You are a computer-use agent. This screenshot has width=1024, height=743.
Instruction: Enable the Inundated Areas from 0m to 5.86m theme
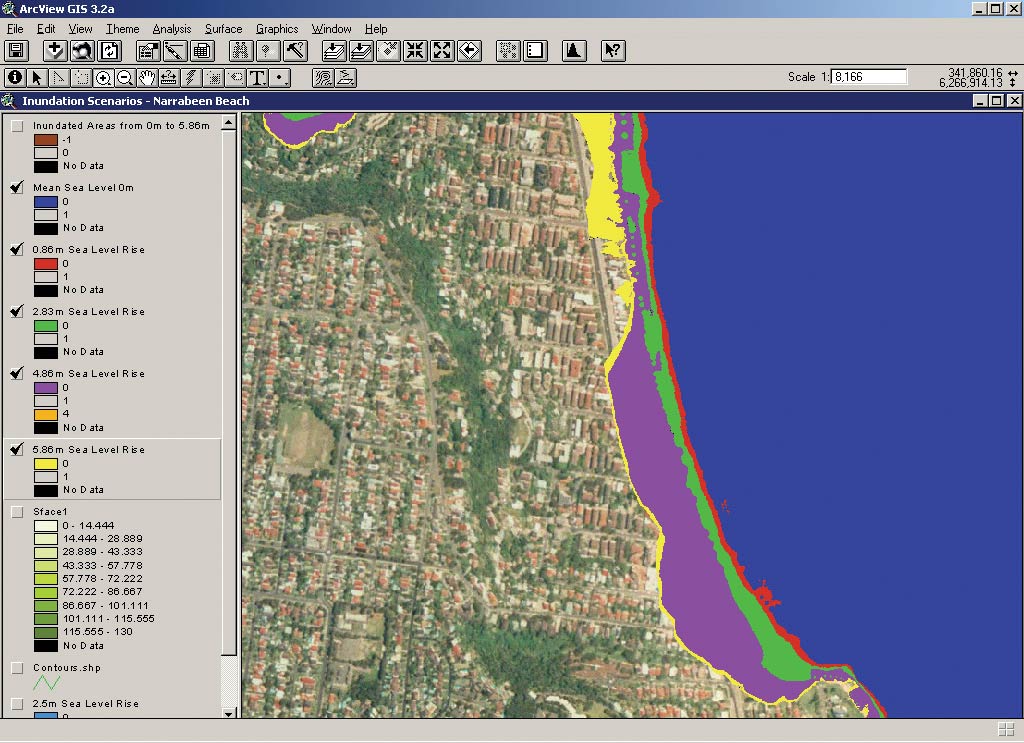pos(17,126)
